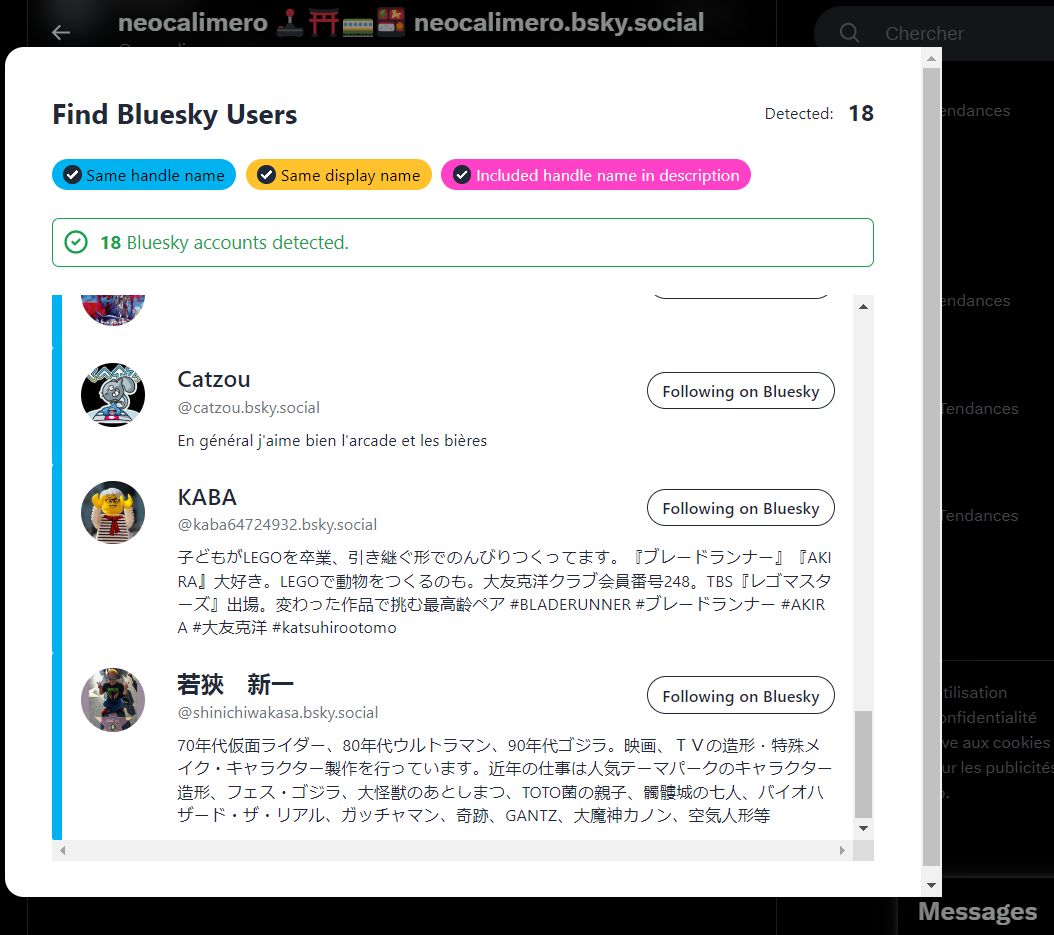1054x935 pixels.
Task: Click the horizontal scroll left arrow
Action: 63,850
